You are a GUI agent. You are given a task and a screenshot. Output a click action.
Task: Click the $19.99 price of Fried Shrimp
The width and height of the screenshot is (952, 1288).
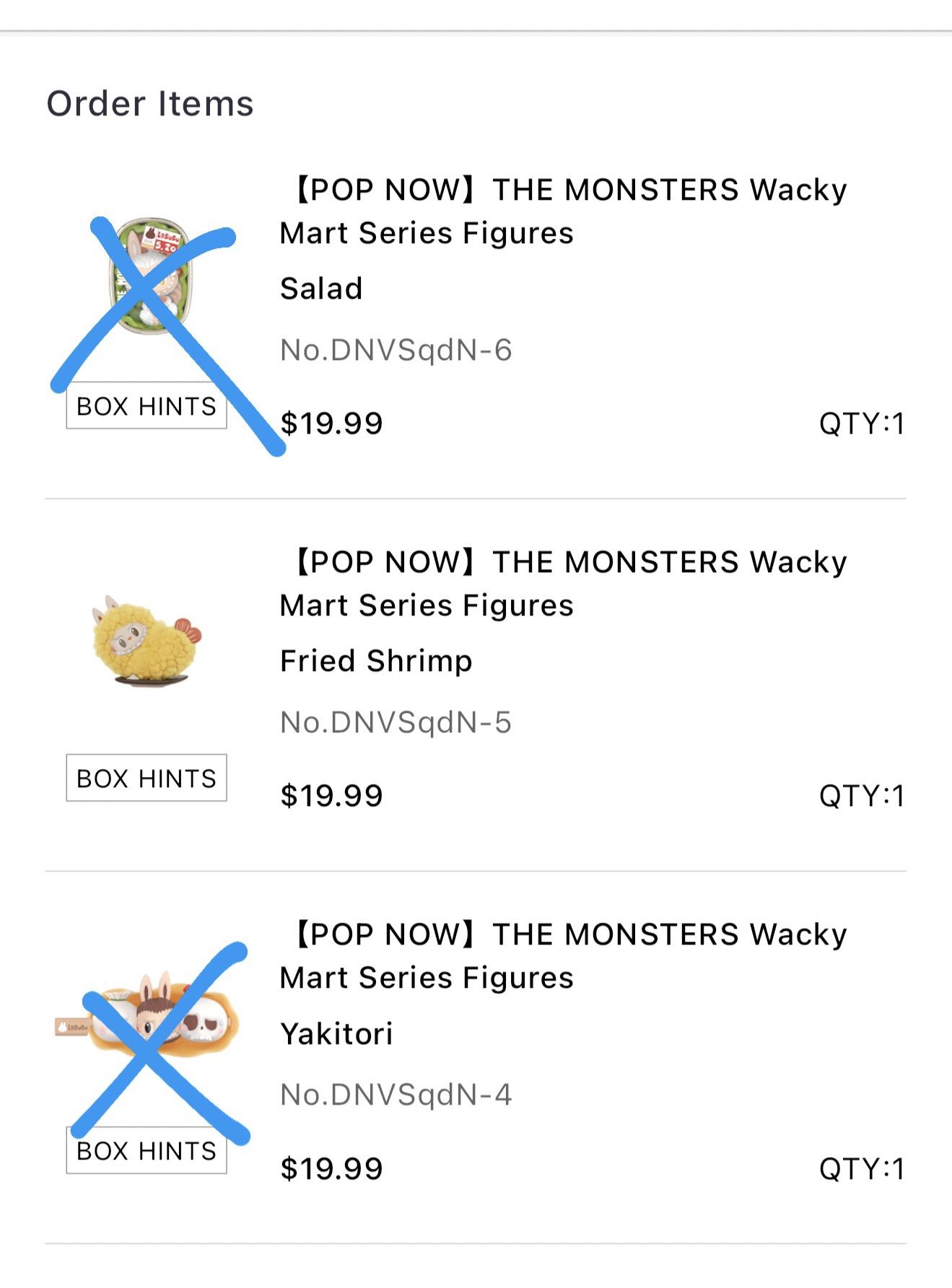[331, 796]
